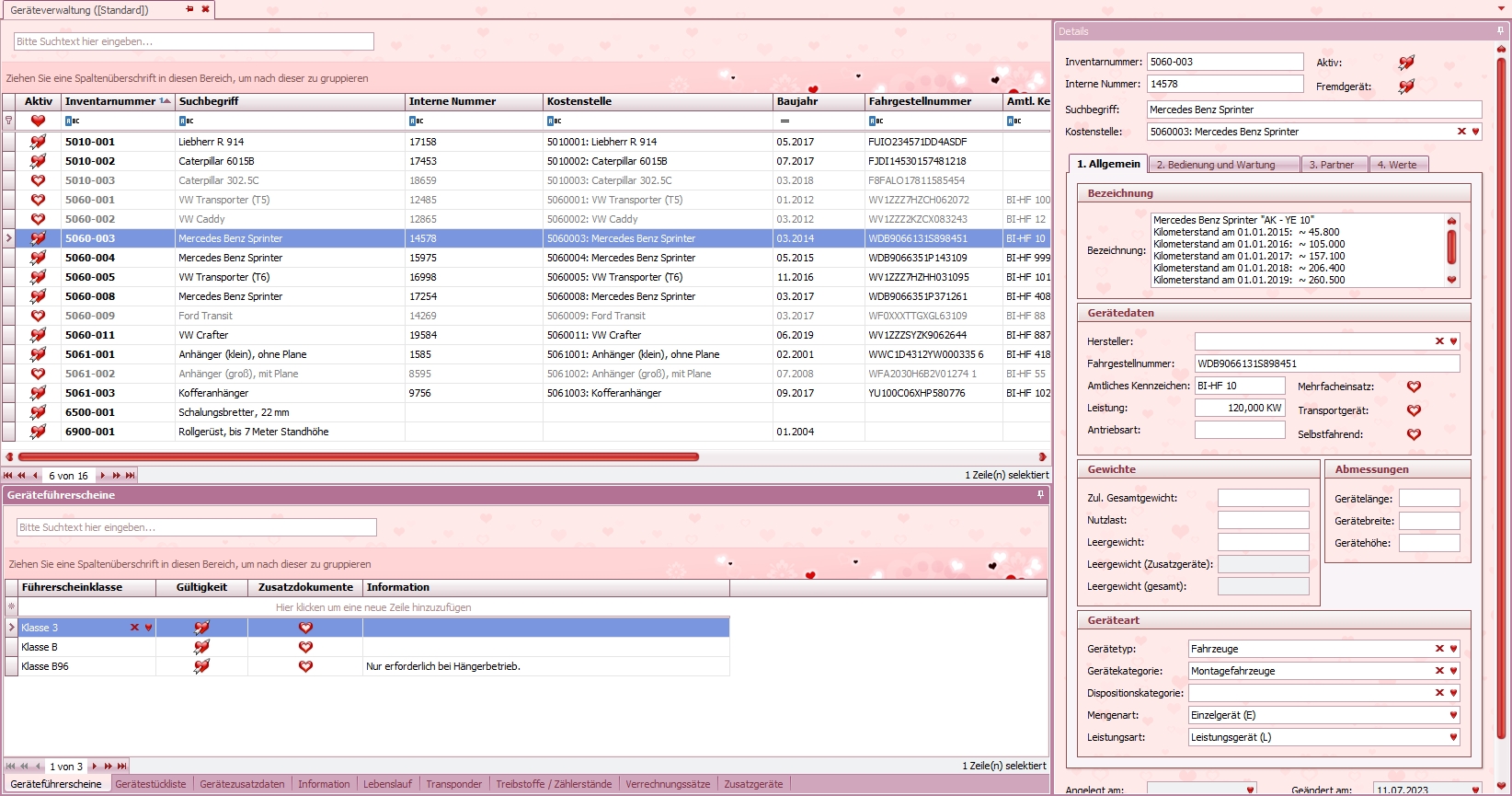Remove the Klasse 3 license class value

[x=134, y=628]
